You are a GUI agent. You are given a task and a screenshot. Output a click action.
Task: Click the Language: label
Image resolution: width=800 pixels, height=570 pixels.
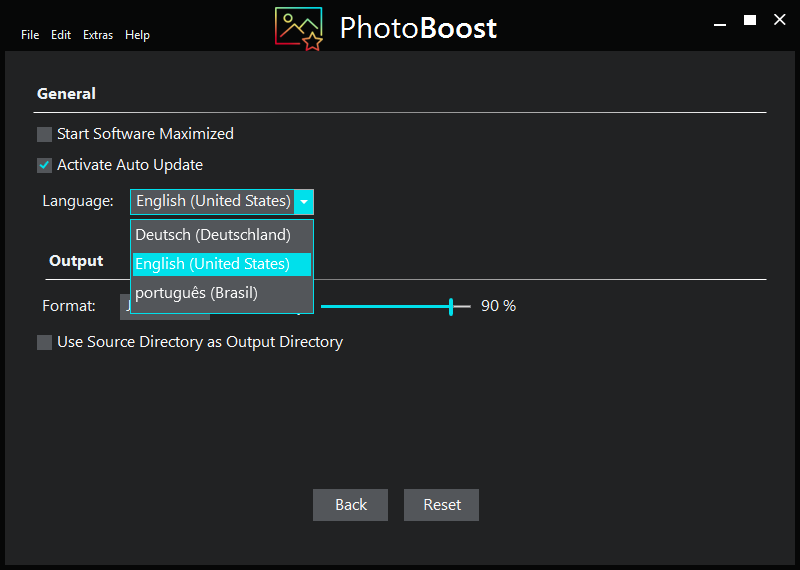point(78,201)
